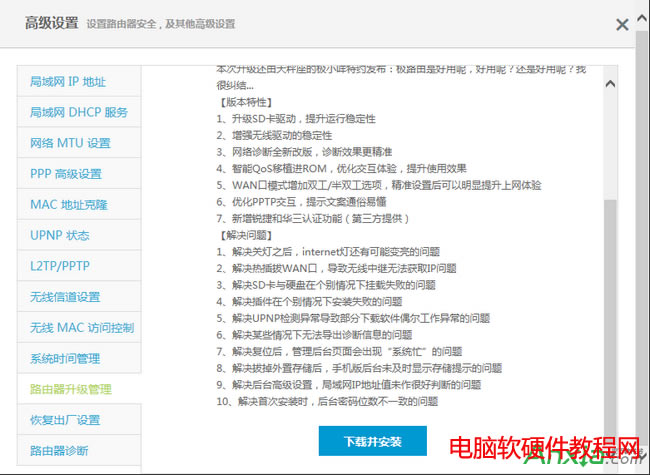Click the 下载并安装 button
This screenshot has width=650, height=475.
tap(373, 441)
